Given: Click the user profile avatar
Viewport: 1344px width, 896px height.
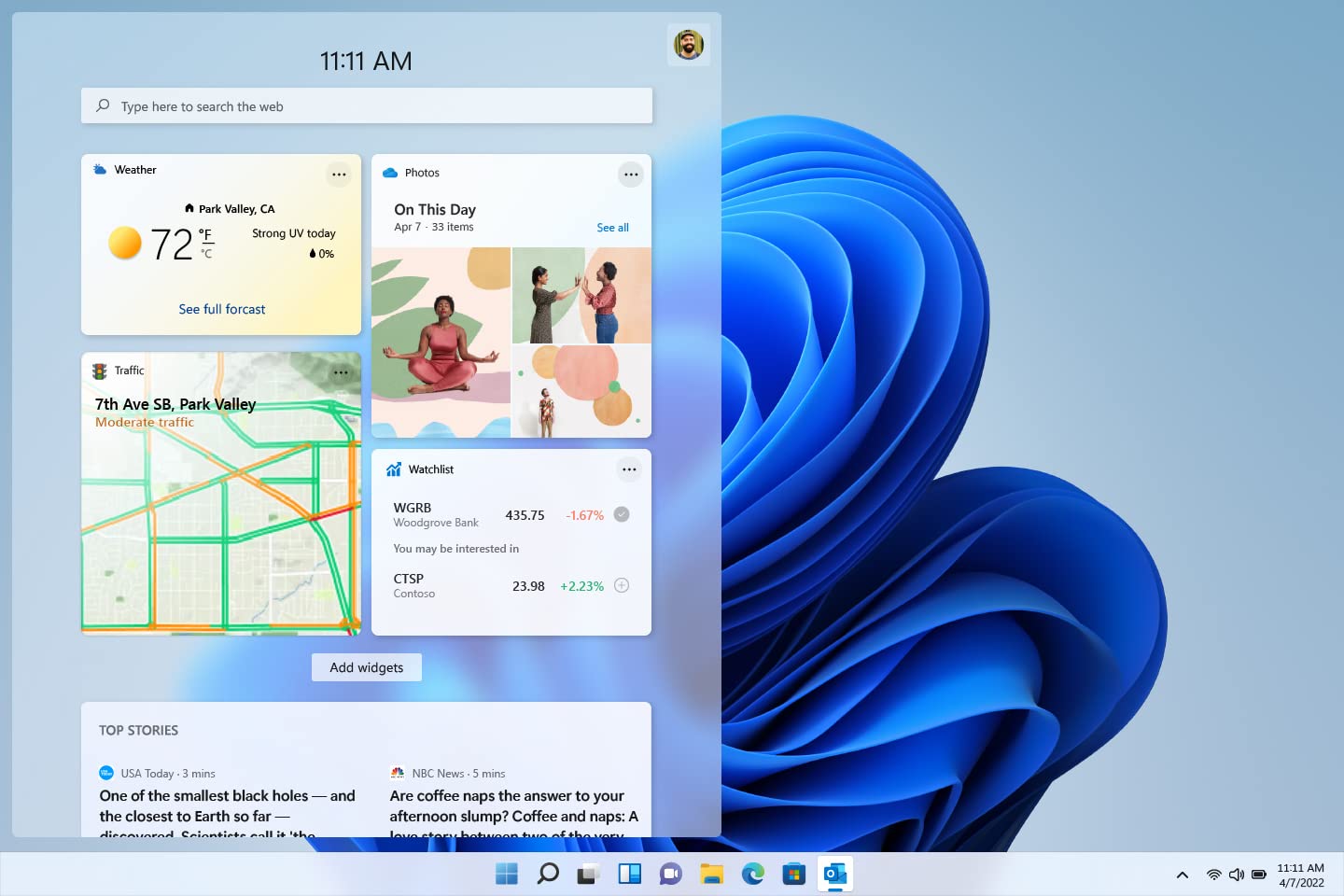Looking at the screenshot, I should [x=689, y=44].
